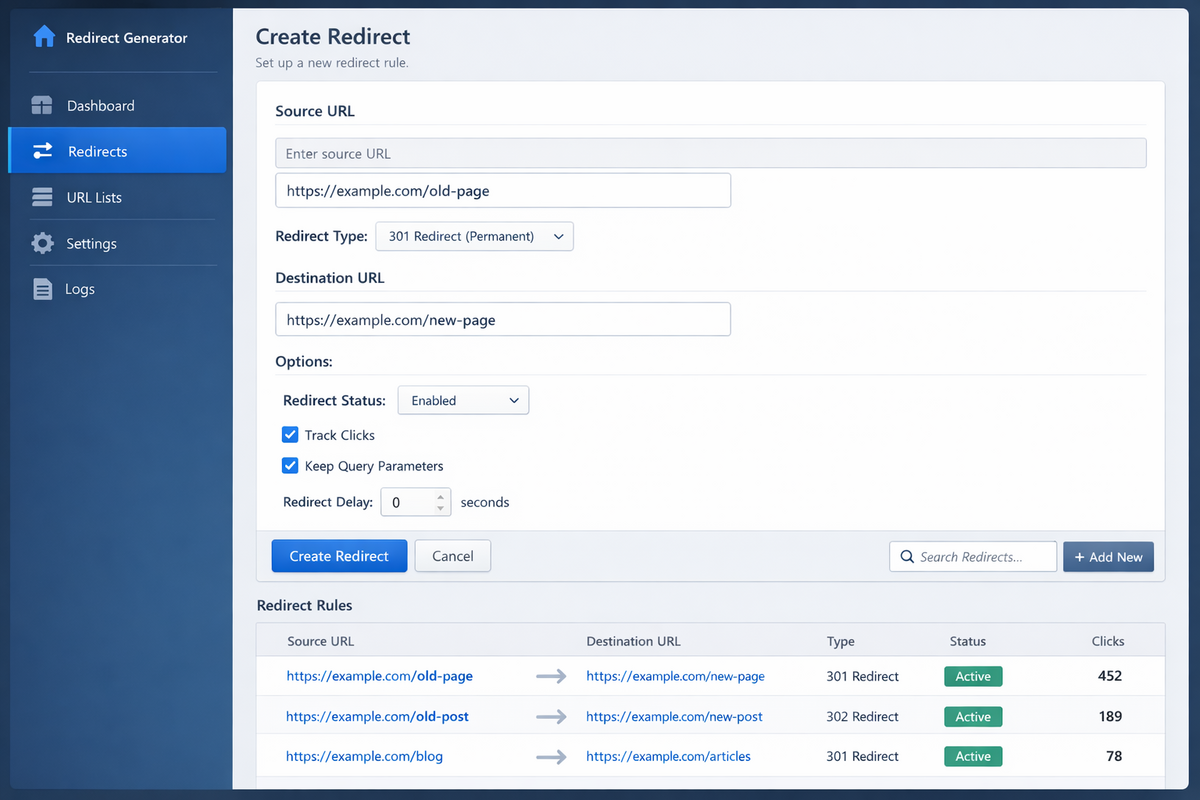This screenshot has width=1200, height=800.
Task: Click the Destination URL input field
Action: click(x=503, y=320)
